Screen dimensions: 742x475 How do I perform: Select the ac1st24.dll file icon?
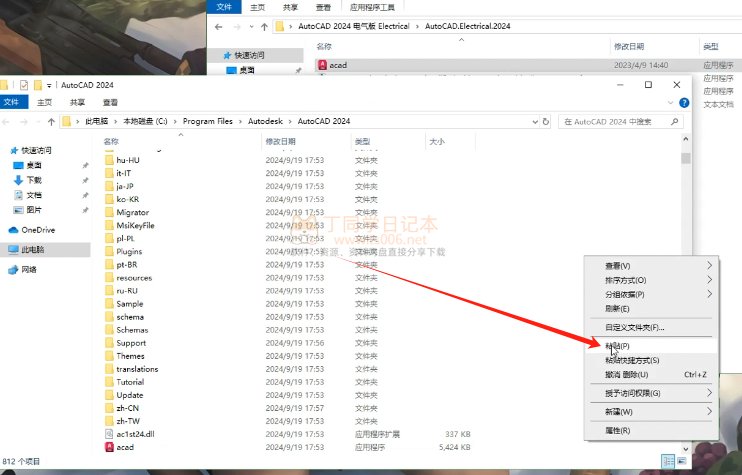110,434
